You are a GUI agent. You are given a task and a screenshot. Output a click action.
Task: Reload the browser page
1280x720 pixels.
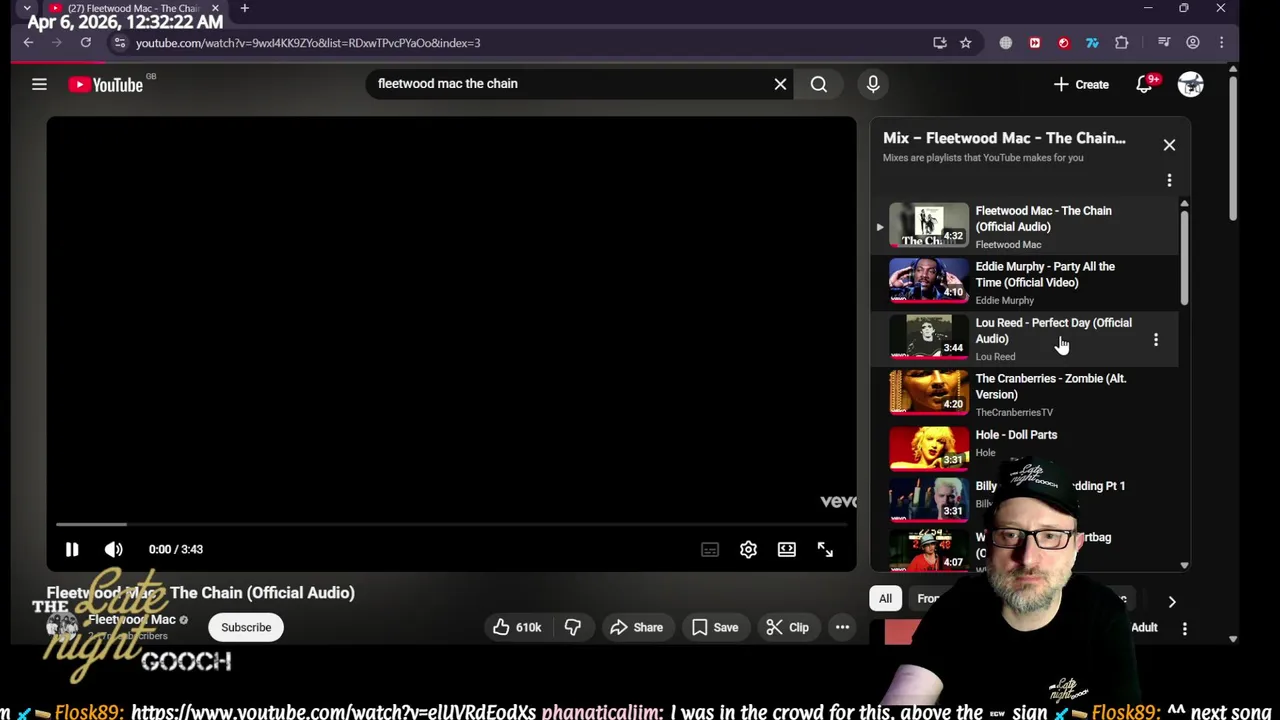point(86,43)
